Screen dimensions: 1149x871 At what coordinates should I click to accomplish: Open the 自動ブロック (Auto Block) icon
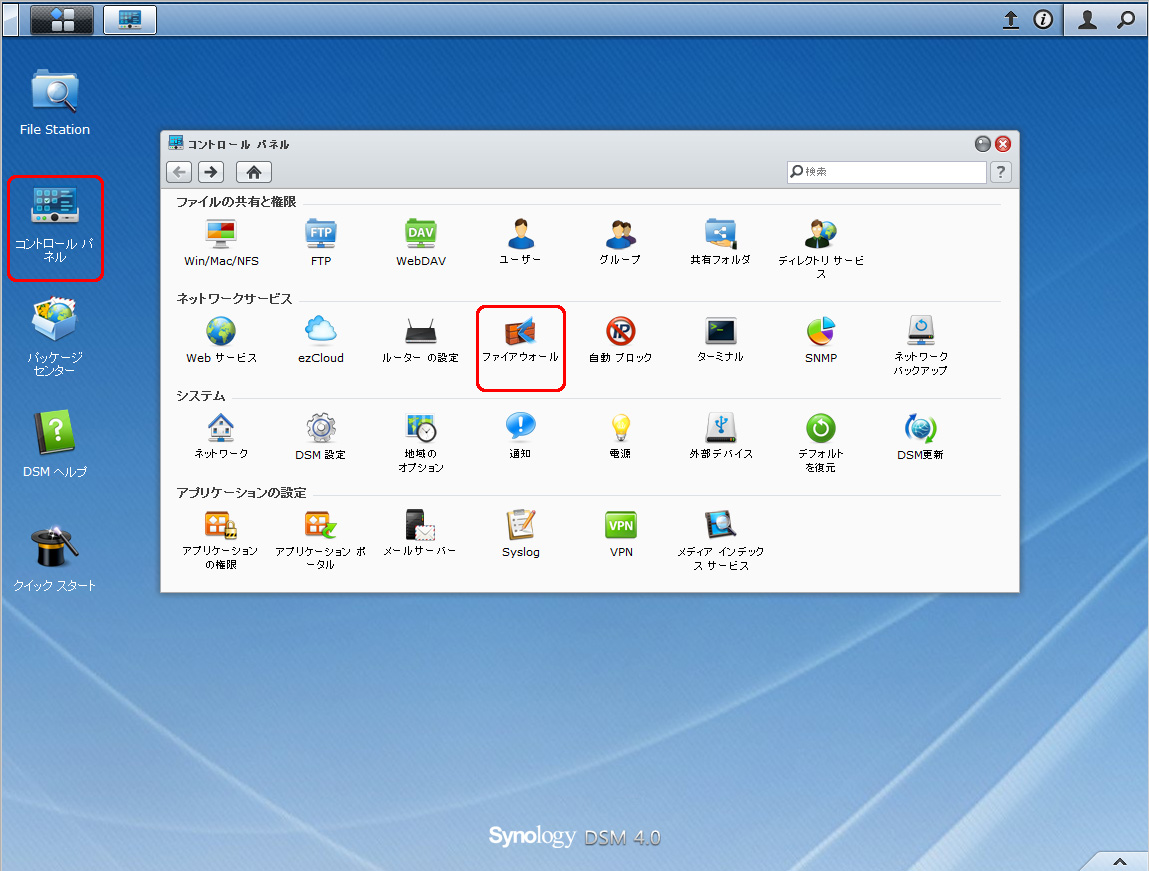621,333
